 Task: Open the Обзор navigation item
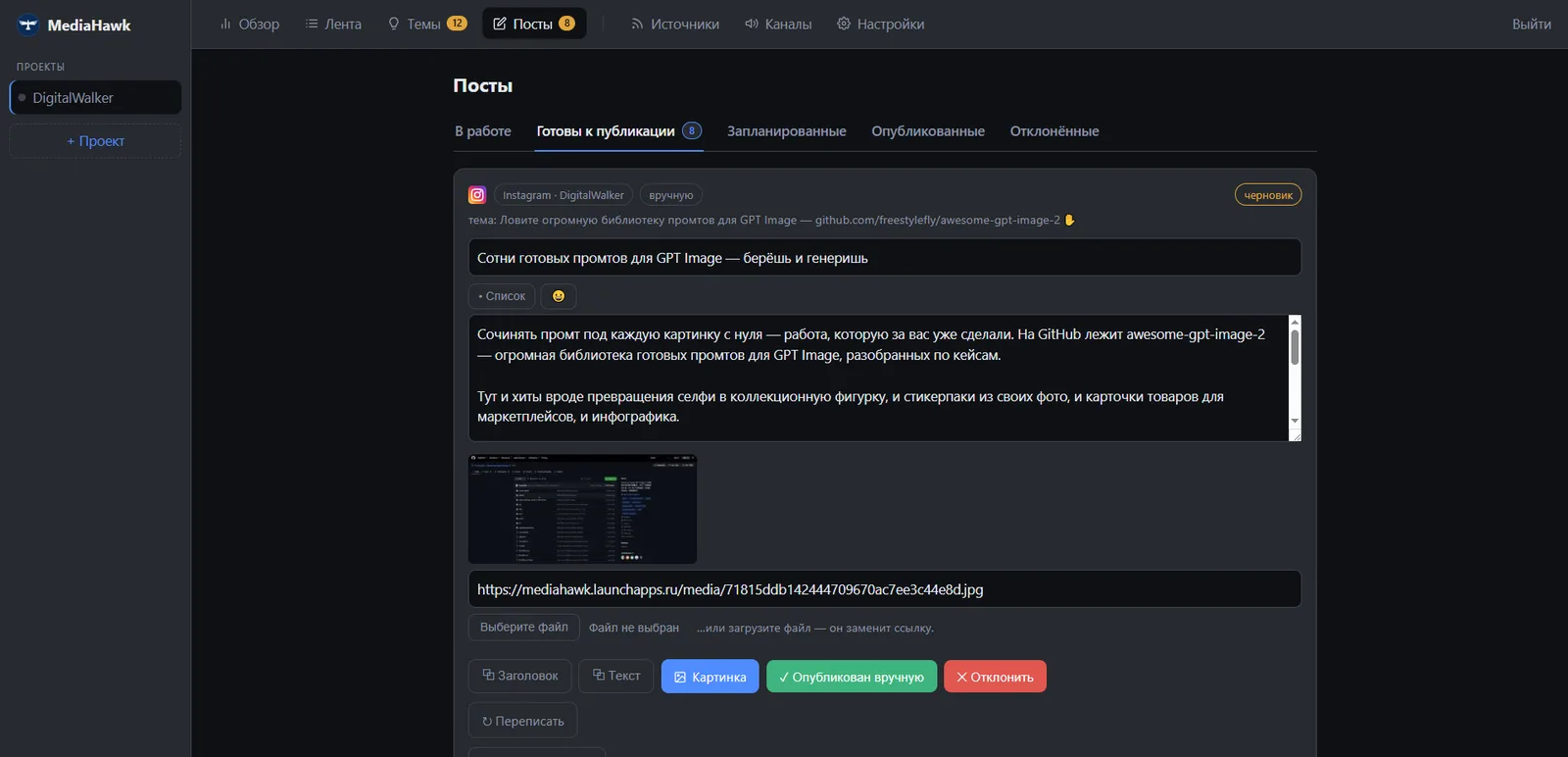coord(250,25)
